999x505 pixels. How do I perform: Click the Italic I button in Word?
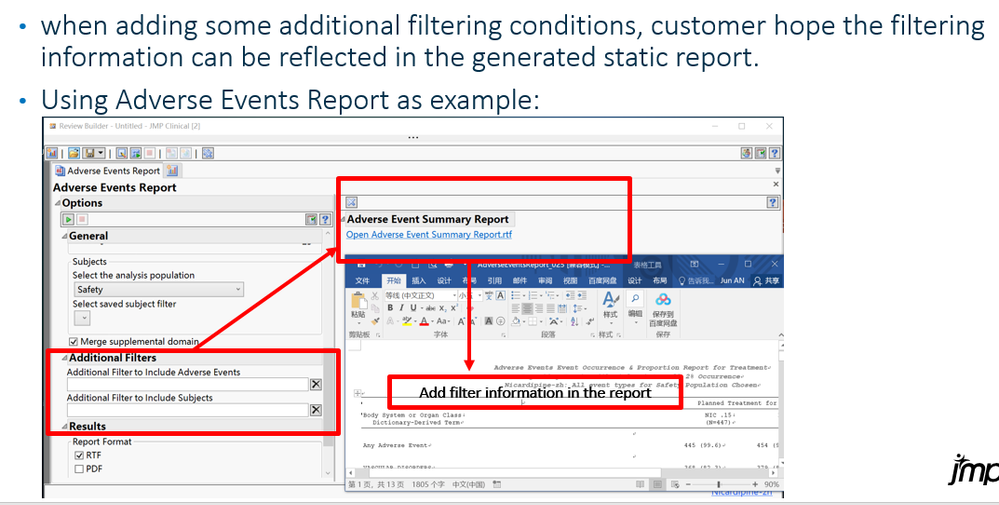click(x=401, y=308)
